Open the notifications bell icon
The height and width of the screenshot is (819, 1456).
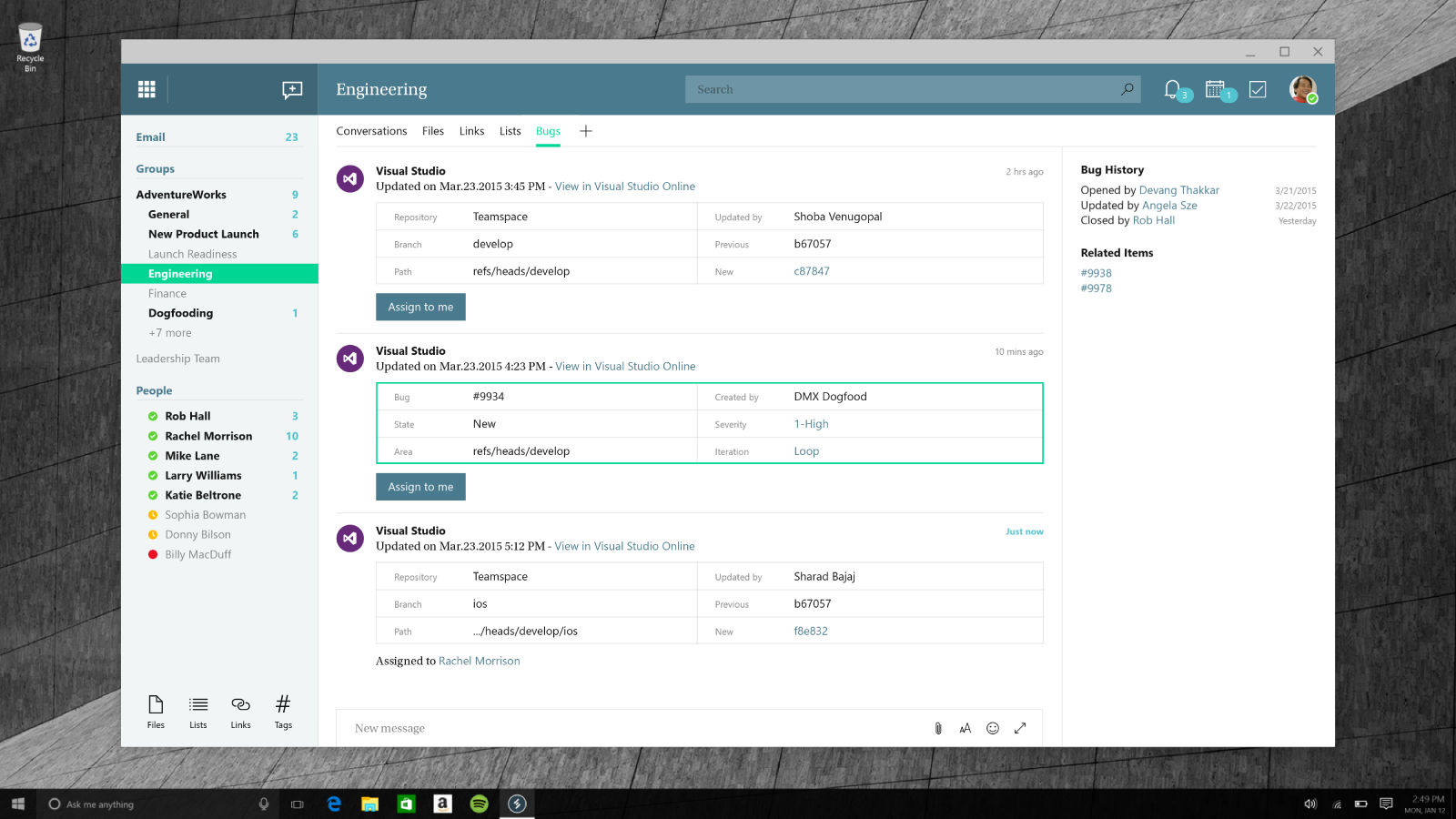(x=1173, y=89)
